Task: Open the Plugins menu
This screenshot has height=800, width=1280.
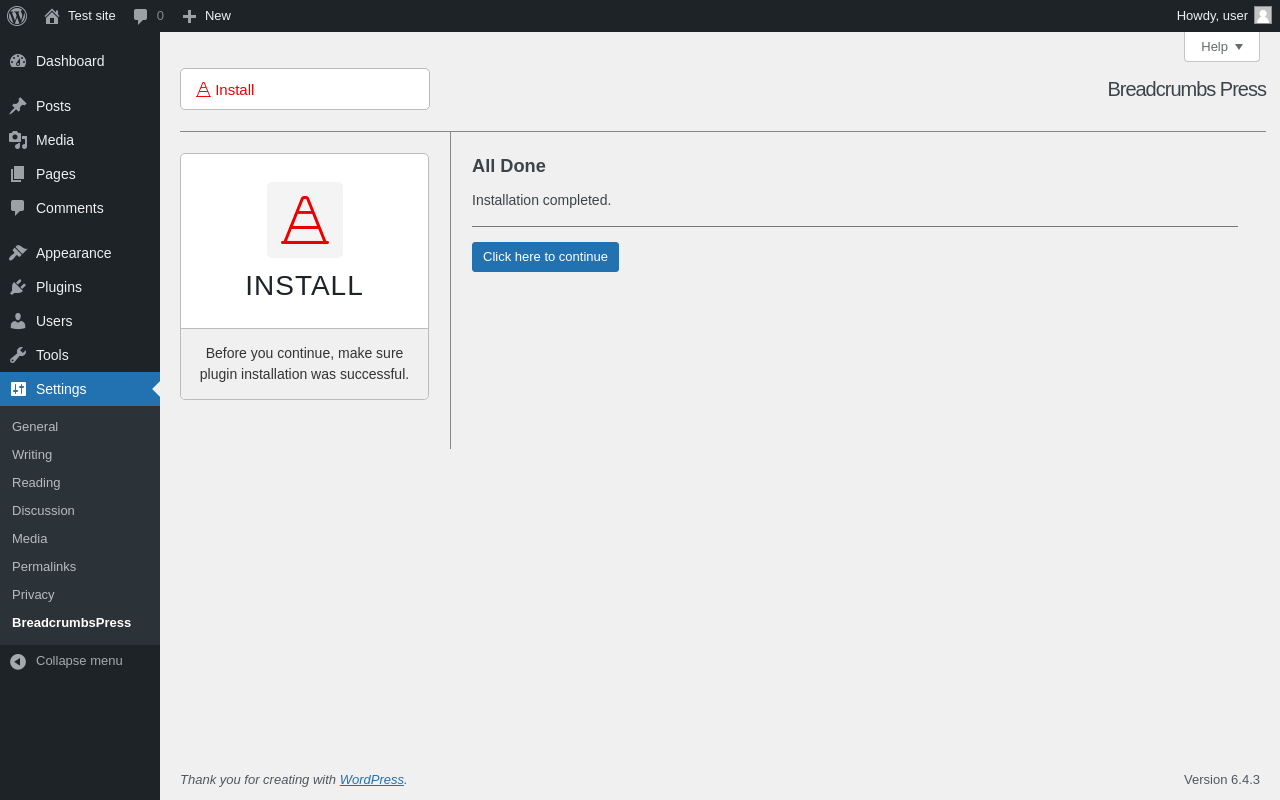Action: (80, 287)
